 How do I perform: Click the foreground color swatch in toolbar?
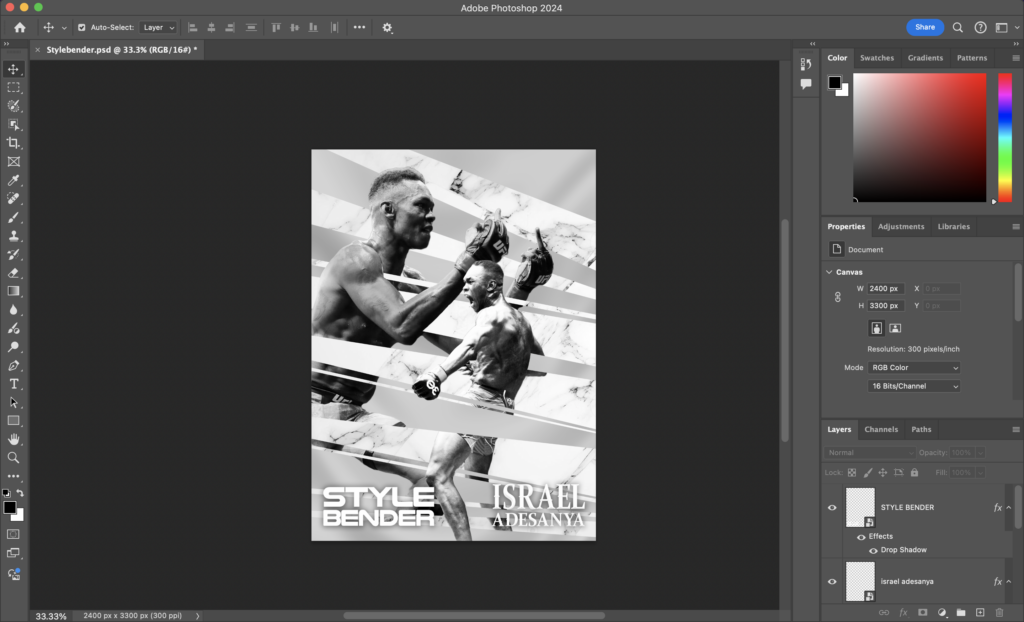pyautogui.click(x=10, y=508)
